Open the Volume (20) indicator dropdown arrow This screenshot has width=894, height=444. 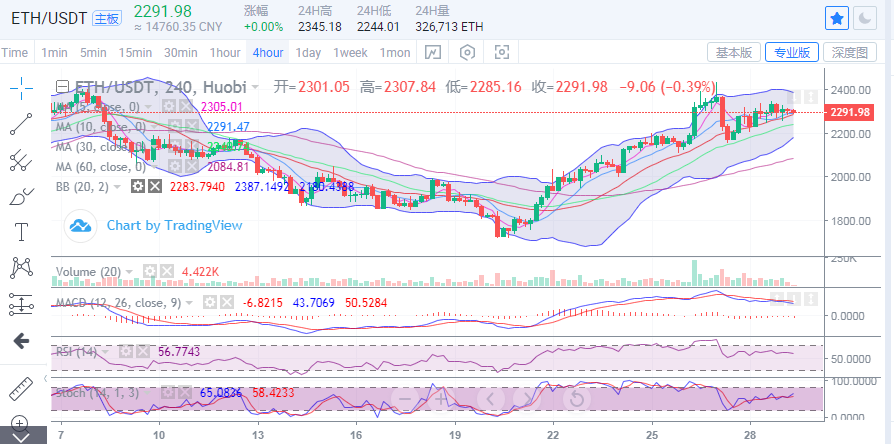click(x=132, y=271)
